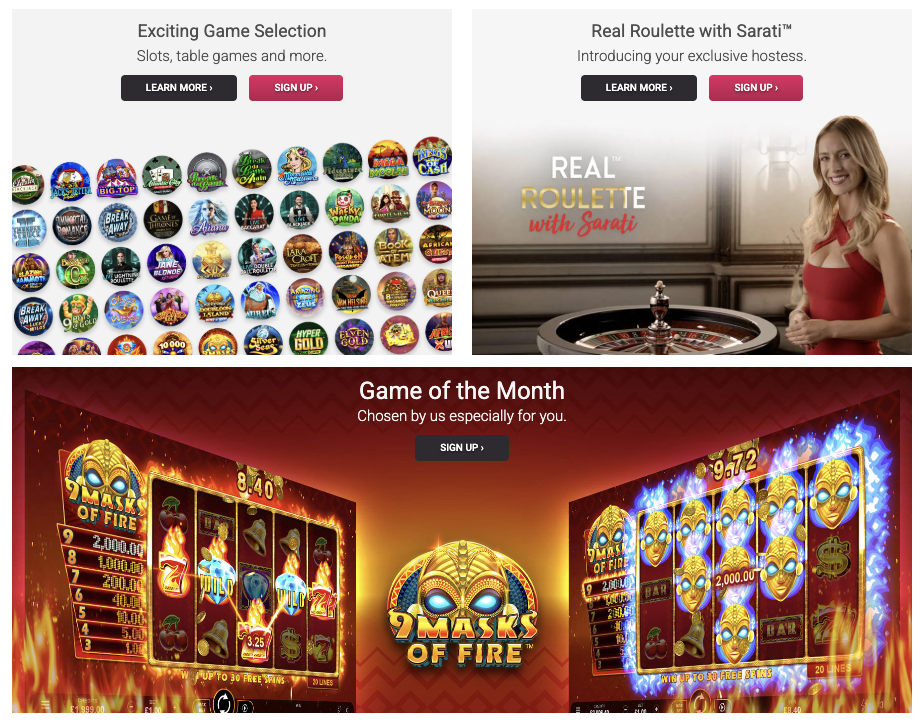Open the Mega Moolah game icon
Screen dimensions: 924x722
point(388,160)
